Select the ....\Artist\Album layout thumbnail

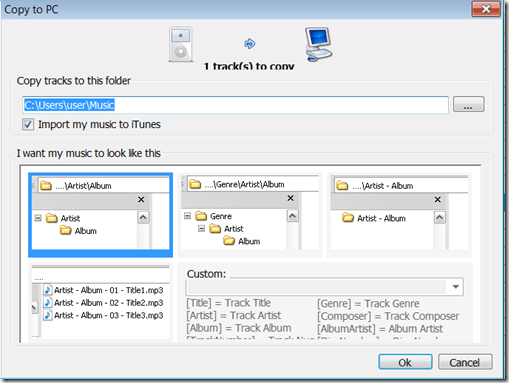pyautogui.click(x=100, y=215)
